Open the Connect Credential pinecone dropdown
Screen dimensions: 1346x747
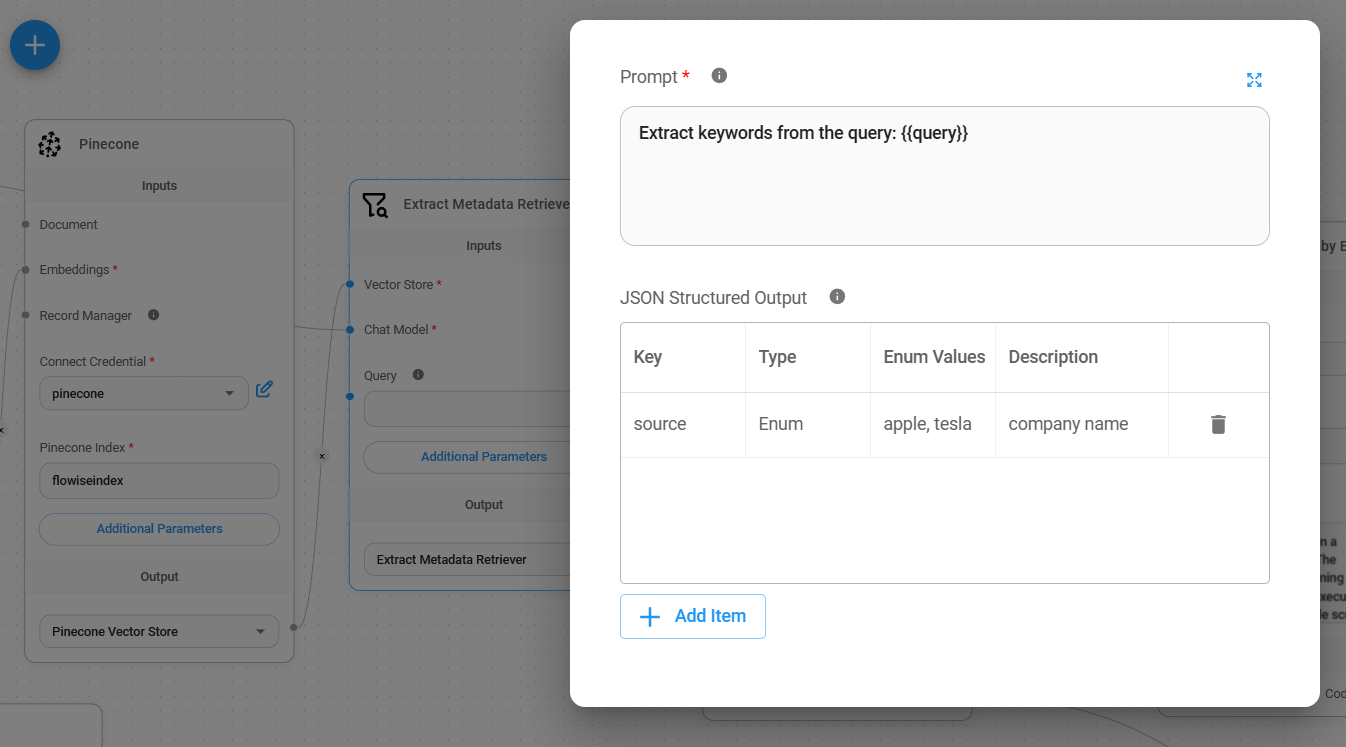[144, 394]
